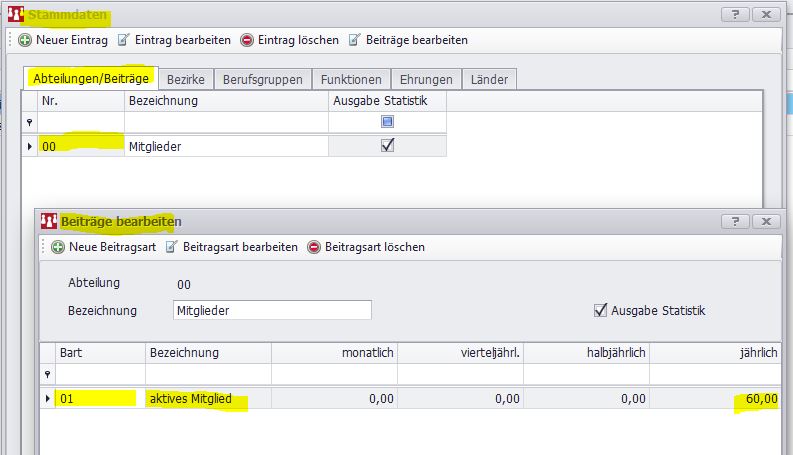Click the Stammdaten window help question mark
Image resolution: width=793 pixels, height=455 pixels.
pyautogui.click(x=735, y=14)
